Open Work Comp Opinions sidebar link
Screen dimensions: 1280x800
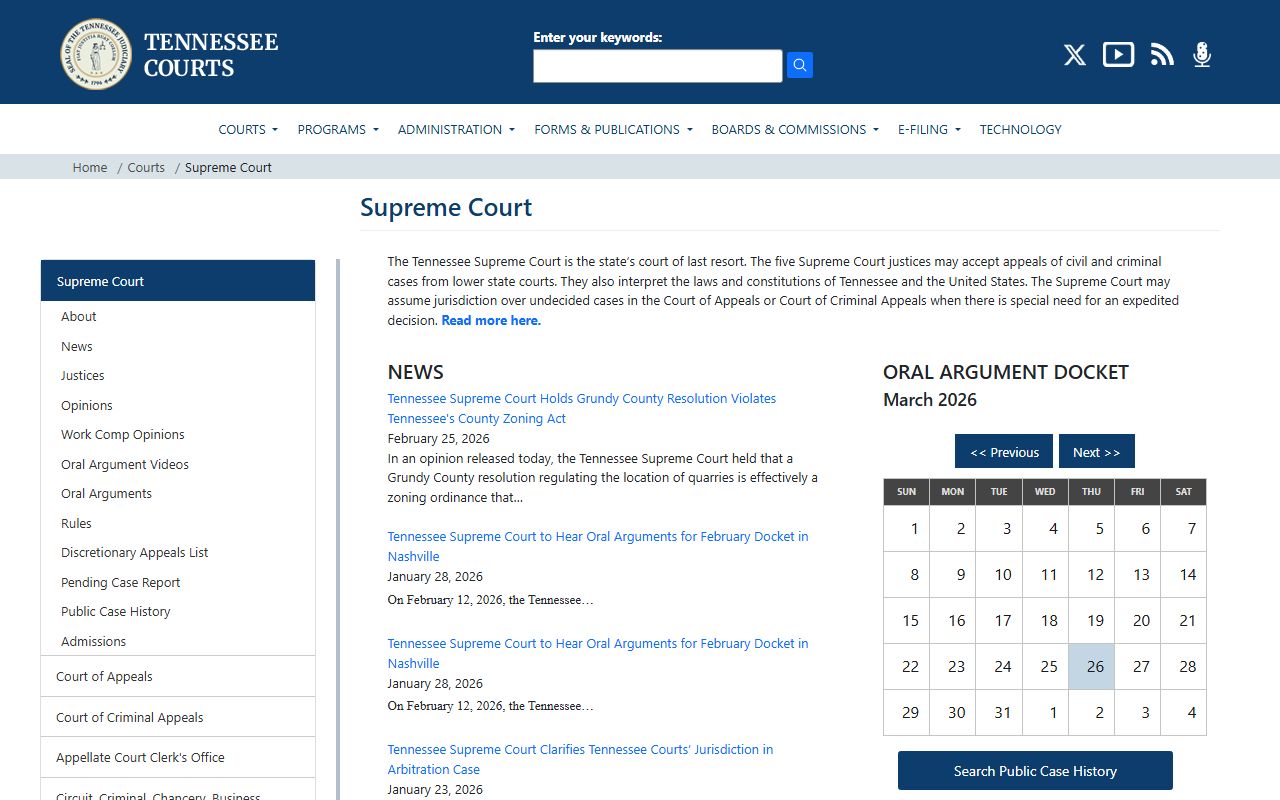pos(123,434)
